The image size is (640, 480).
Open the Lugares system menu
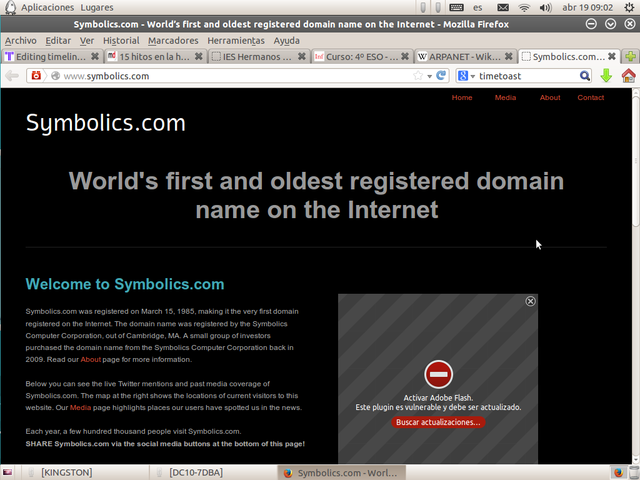tap(97, 7)
